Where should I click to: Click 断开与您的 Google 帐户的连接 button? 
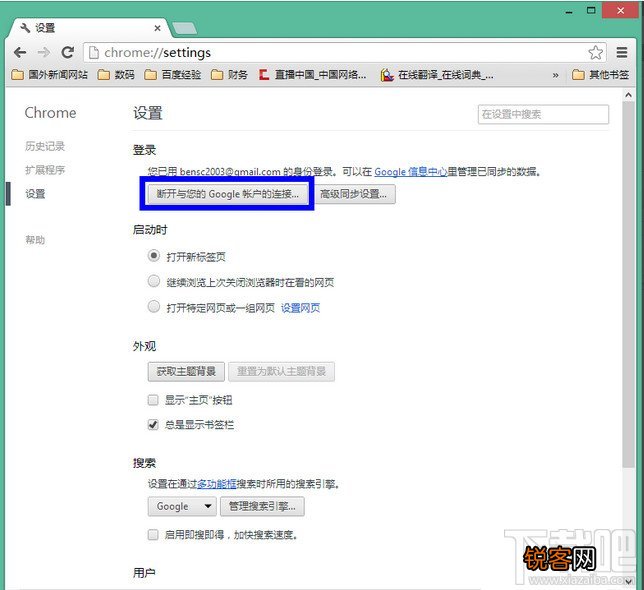tap(228, 194)
